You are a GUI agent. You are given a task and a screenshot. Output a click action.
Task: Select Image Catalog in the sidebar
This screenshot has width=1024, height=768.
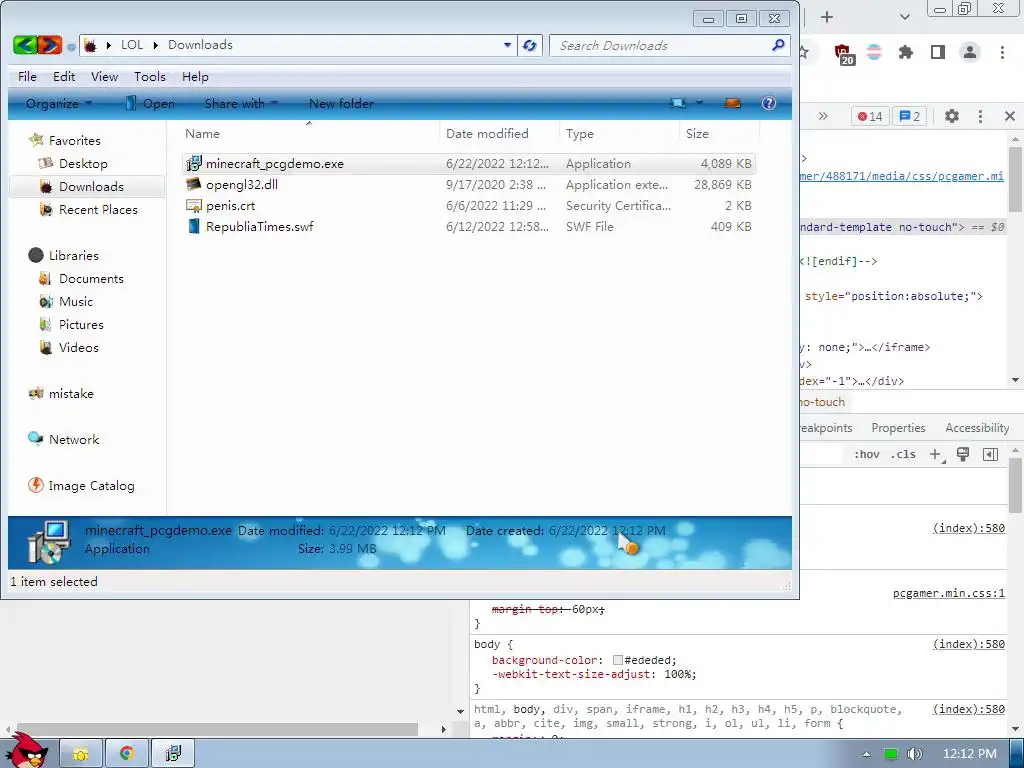point(91,486)
